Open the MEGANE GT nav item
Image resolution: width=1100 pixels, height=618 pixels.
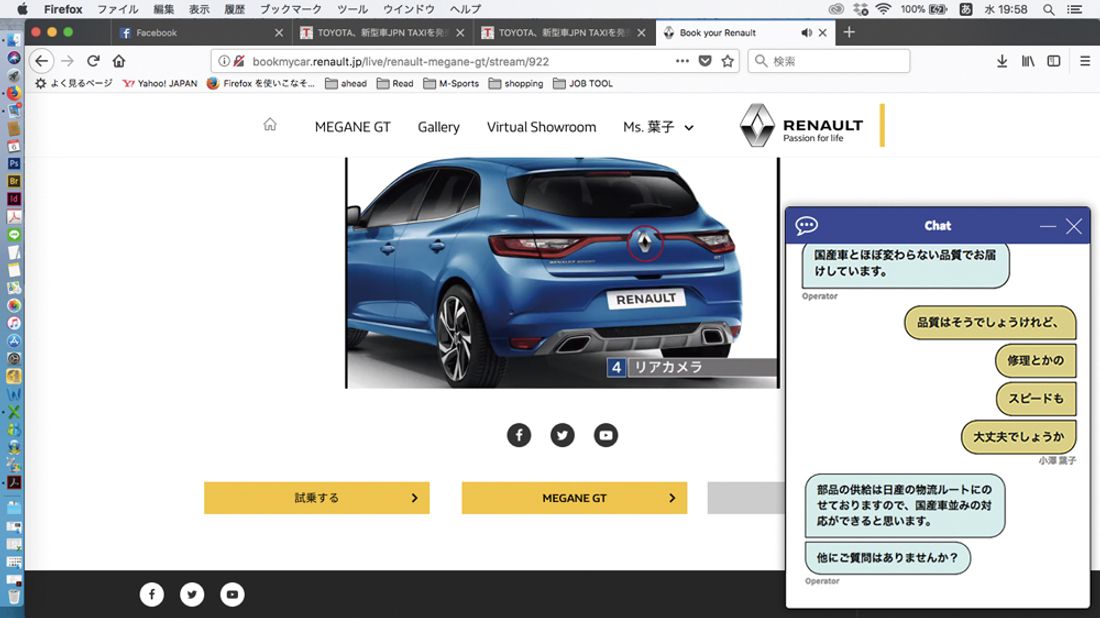(x=352, y=127)
